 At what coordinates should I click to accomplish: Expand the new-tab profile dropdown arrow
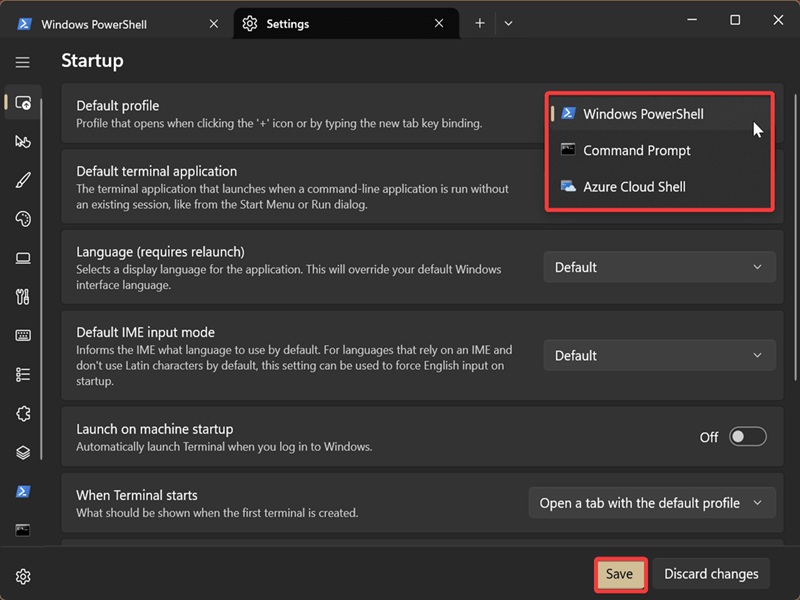click(x=508, y=23)
